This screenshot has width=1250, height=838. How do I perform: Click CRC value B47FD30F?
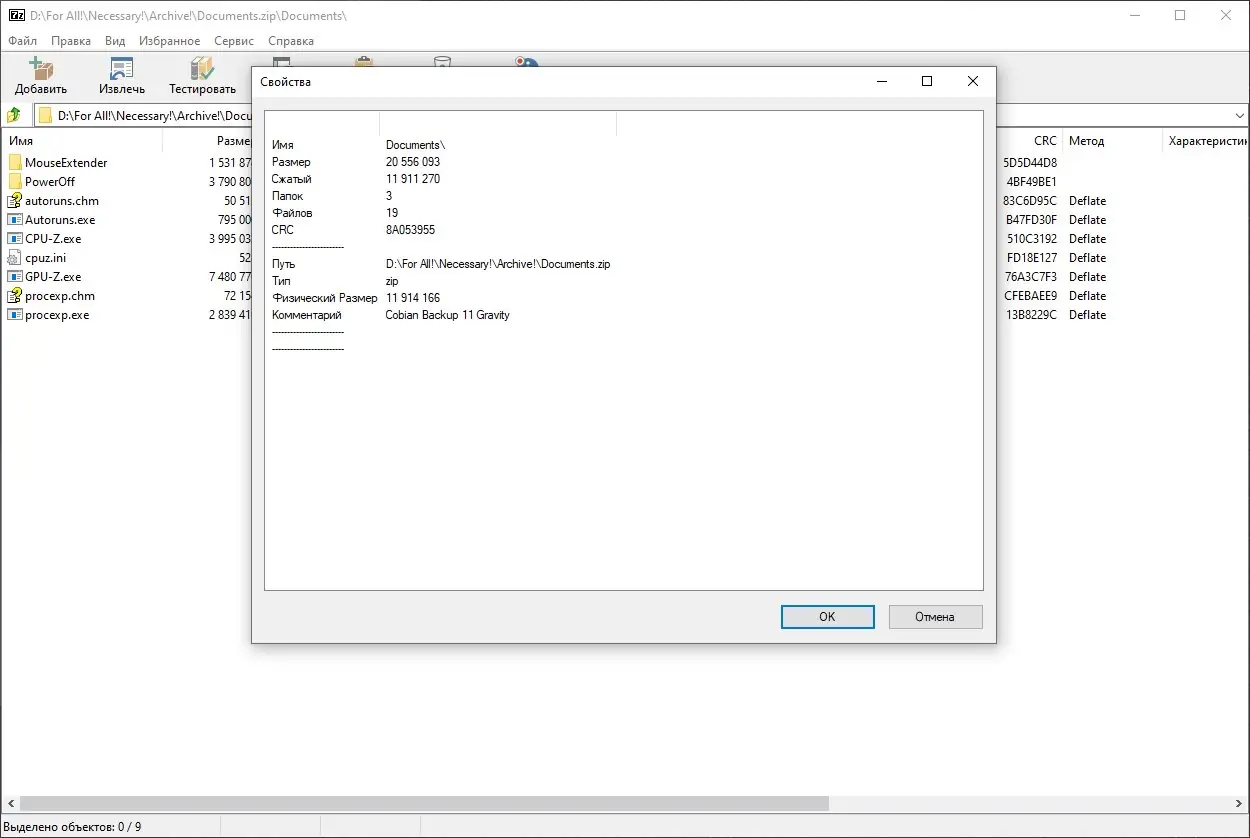pos(1031,220)
